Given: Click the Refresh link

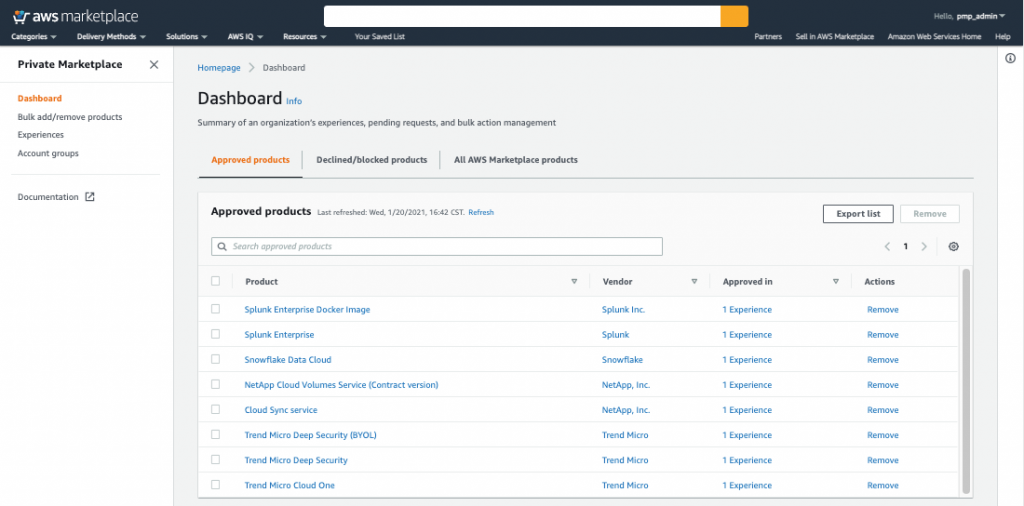Looking at the screenshot, I should pyautogui.click(x=481, y=212).
